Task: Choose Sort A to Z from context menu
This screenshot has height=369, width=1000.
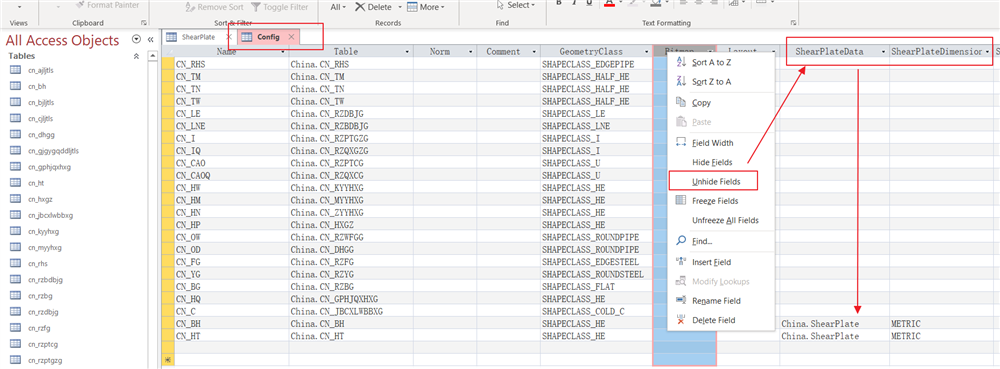Action: [x=721, y=62]
